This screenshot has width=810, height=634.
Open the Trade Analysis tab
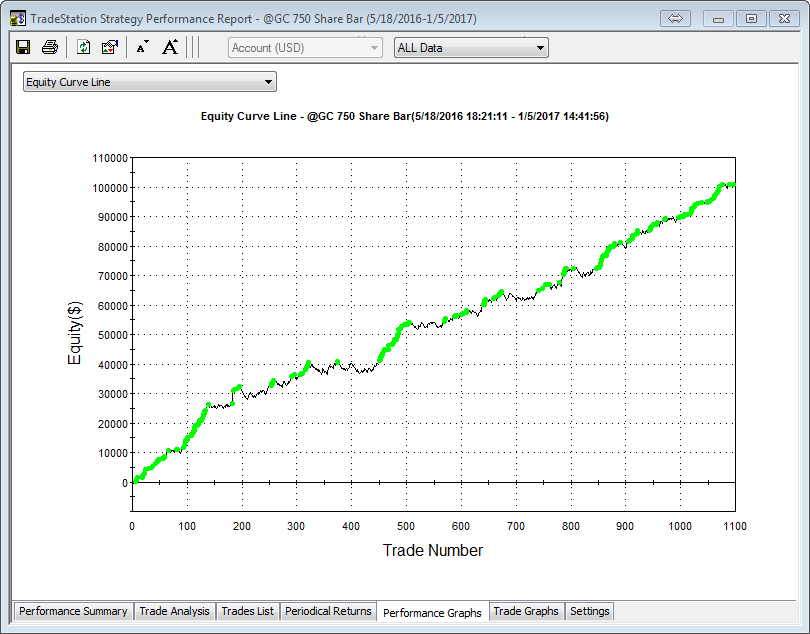[175, 611]
